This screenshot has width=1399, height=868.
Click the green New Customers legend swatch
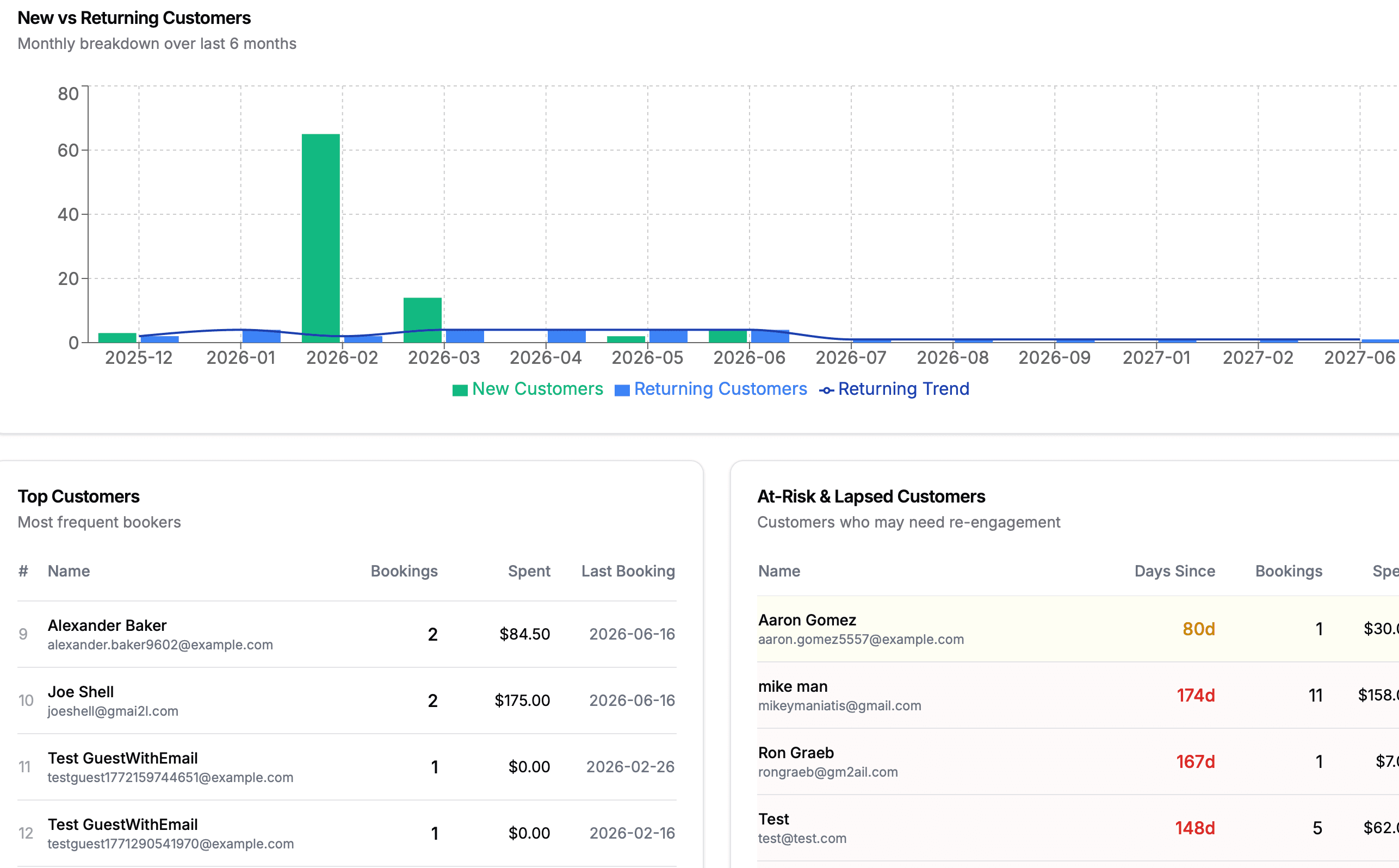460,390
